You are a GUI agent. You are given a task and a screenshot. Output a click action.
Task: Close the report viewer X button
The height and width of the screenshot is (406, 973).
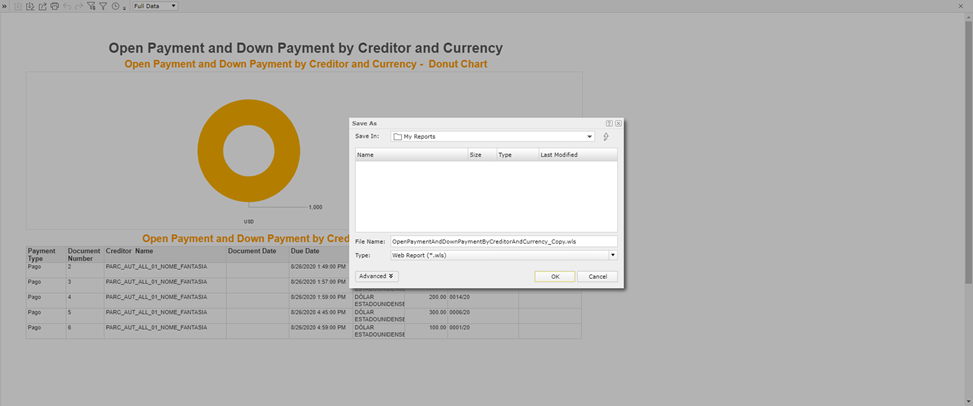point(961,6)
